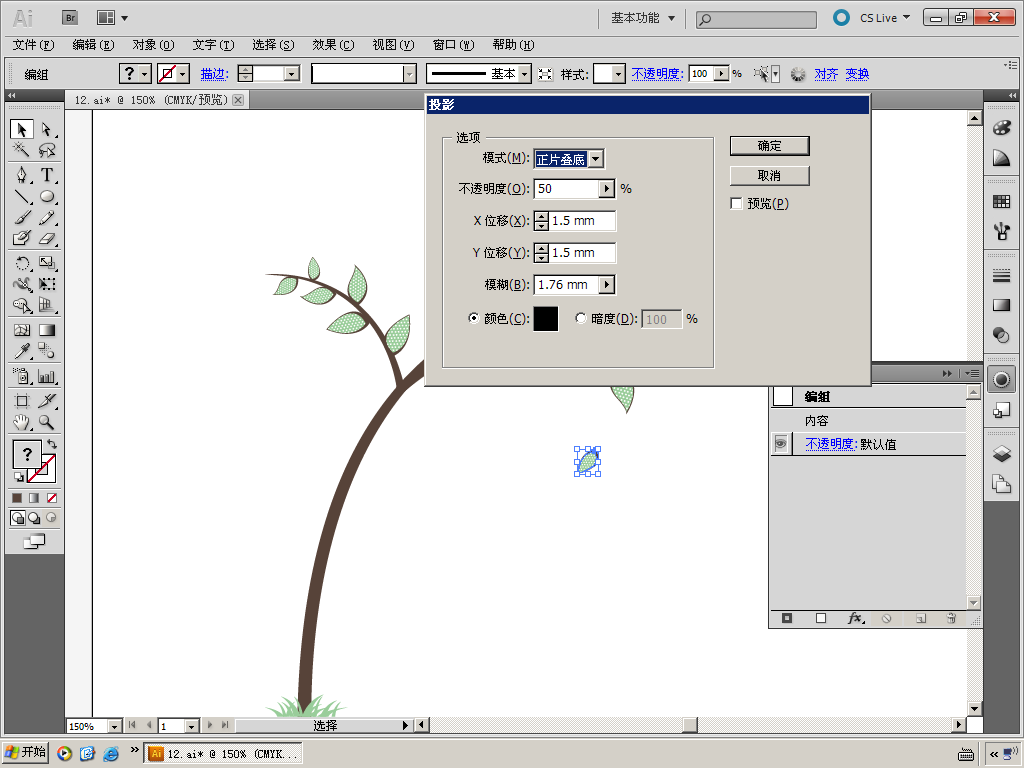Toggle visibility eye for 不透明度 row
Screen dimensions: 1024x768
(x=781, y=444)
